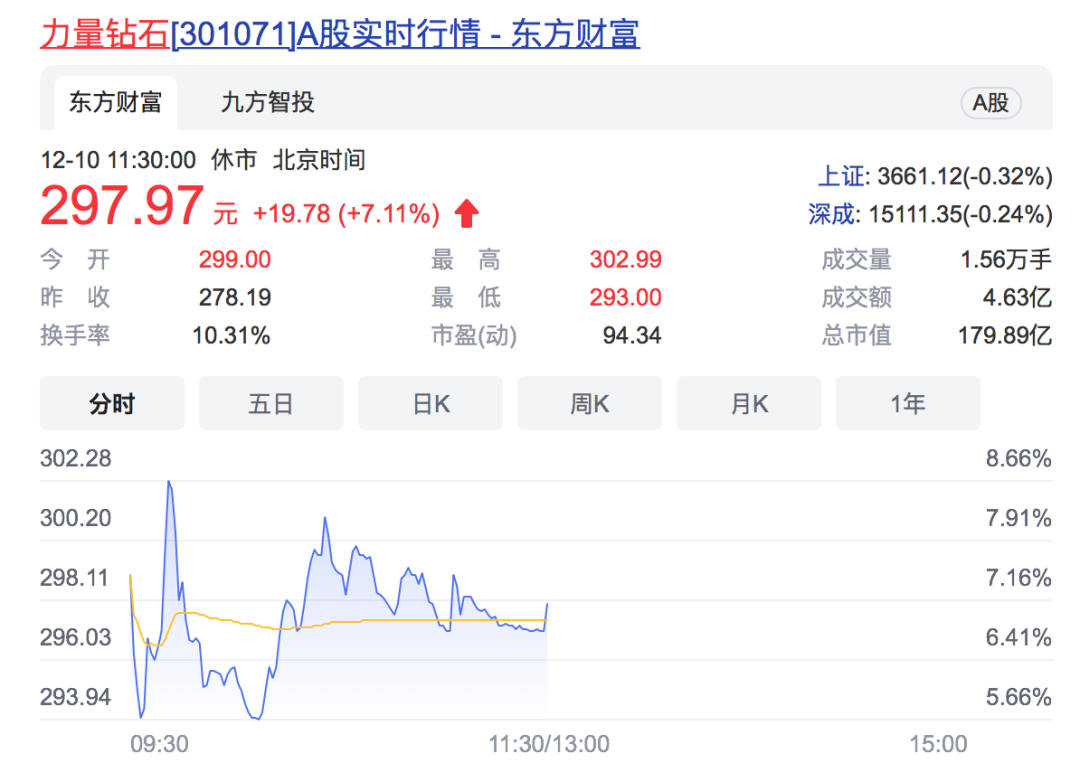
Task: Click the red up-arrow icon beside price change
Action: (x=466, y=213)
